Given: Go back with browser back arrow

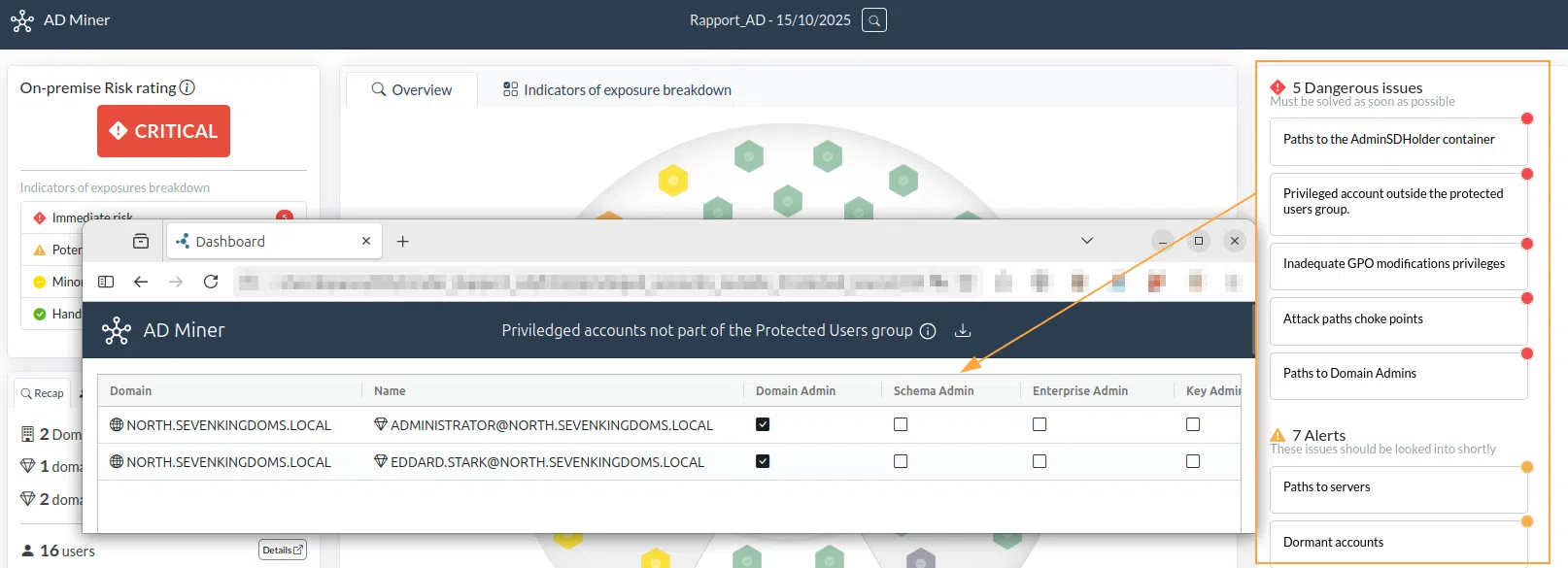Looking at the screenshot, I should tap(141, 282).
